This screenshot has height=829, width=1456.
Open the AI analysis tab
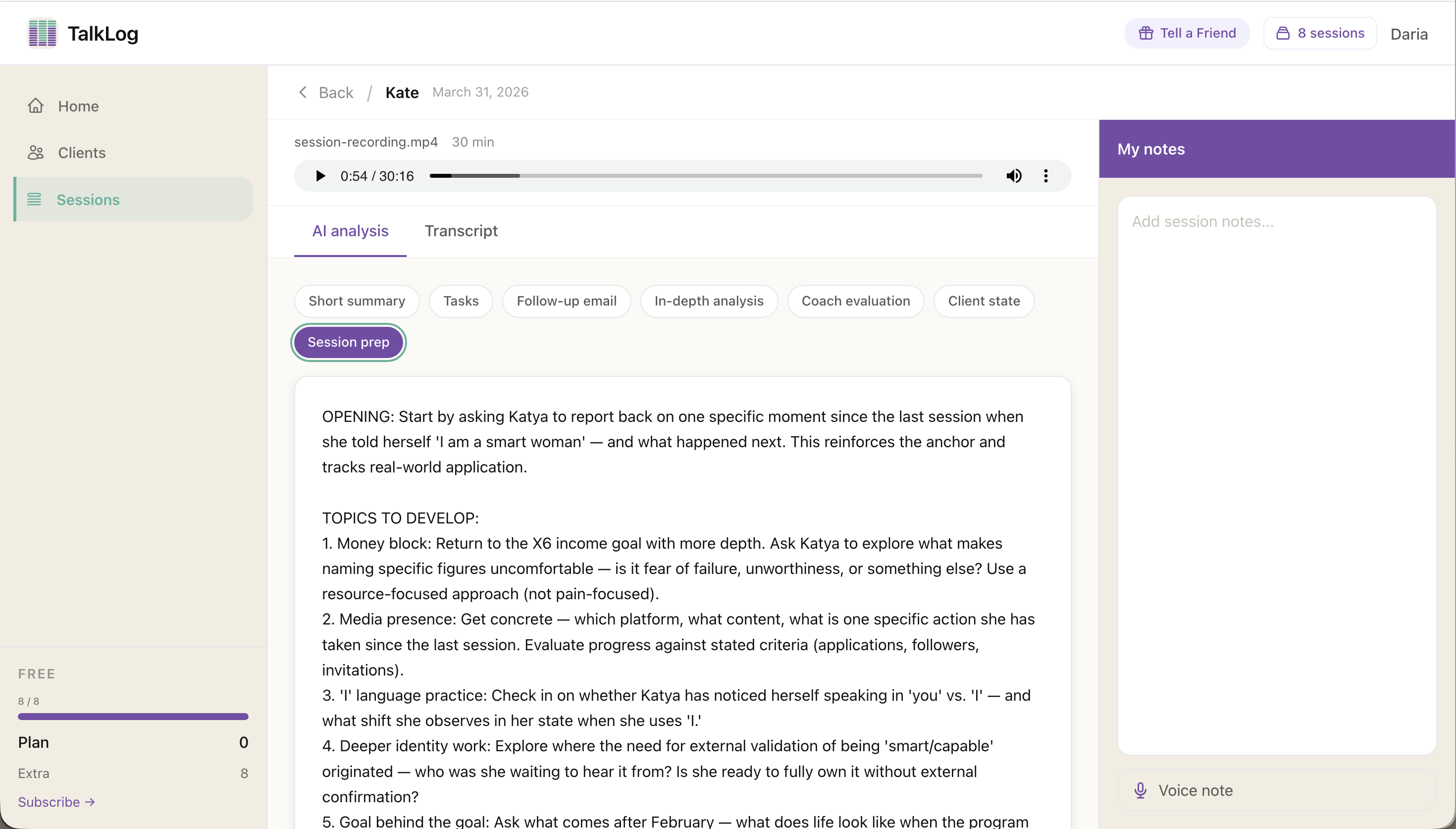pos(350,231)
